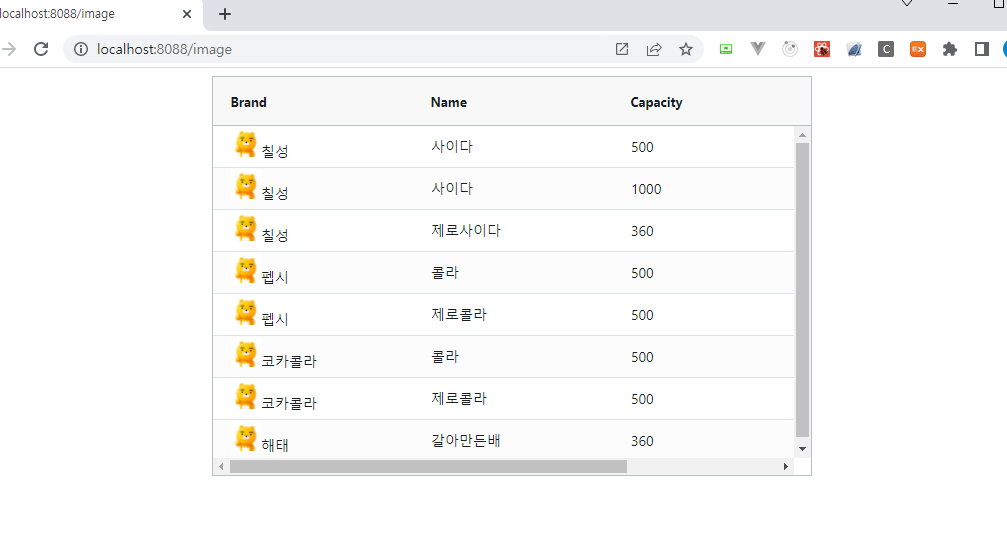The width and height of the screenshot is (1007, 543).
Task: Select capacity 360 in 해태 row
Action: click(642, 442)
